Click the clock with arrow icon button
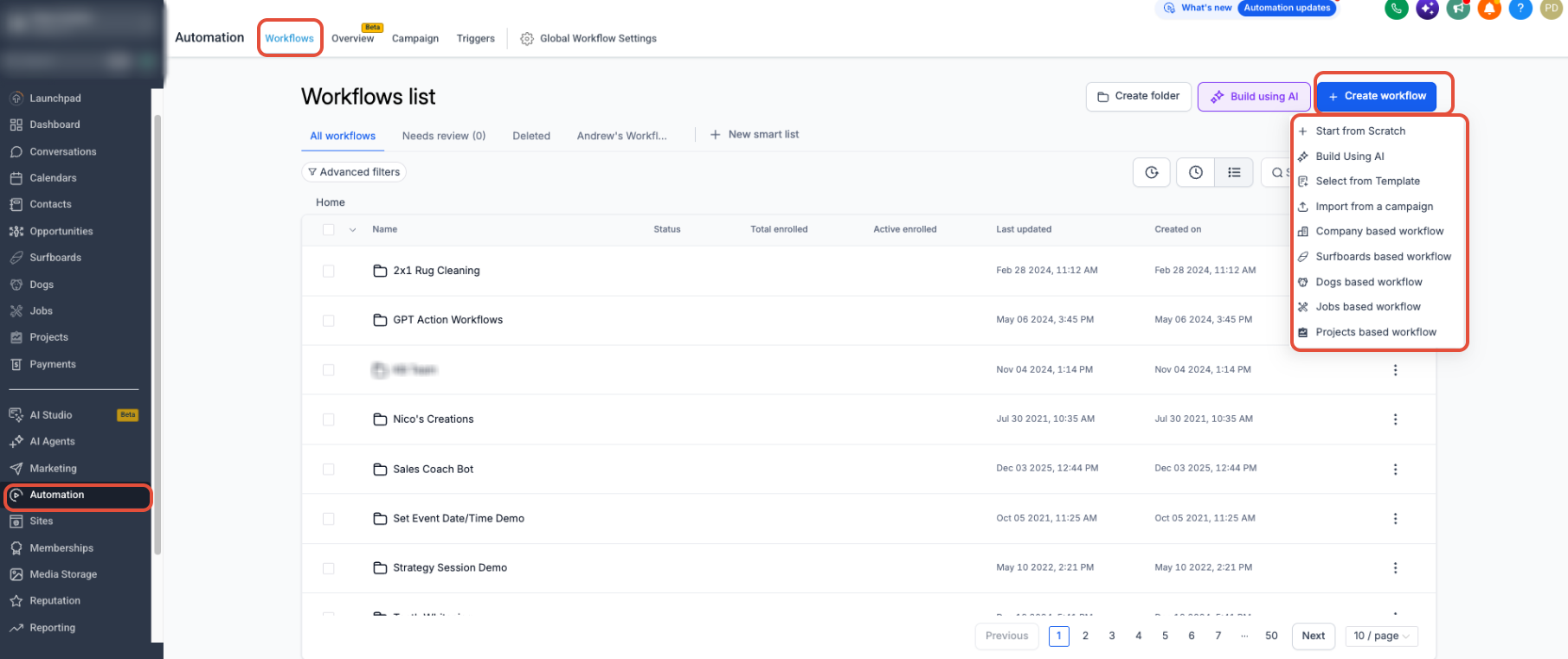1568x659 pixels. point(1152,172)
